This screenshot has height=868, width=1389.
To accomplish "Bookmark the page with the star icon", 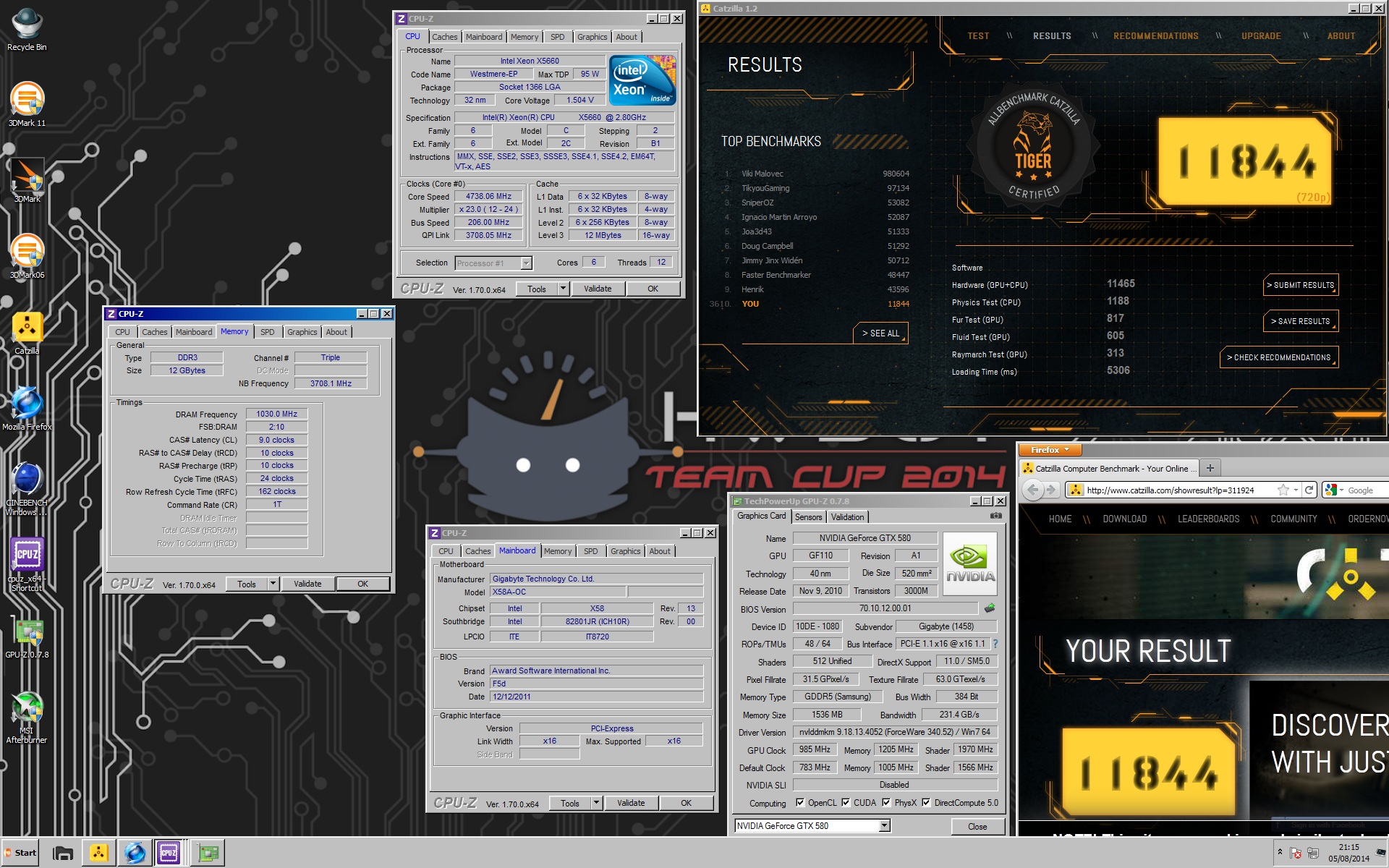I will tap(1283, 490).
